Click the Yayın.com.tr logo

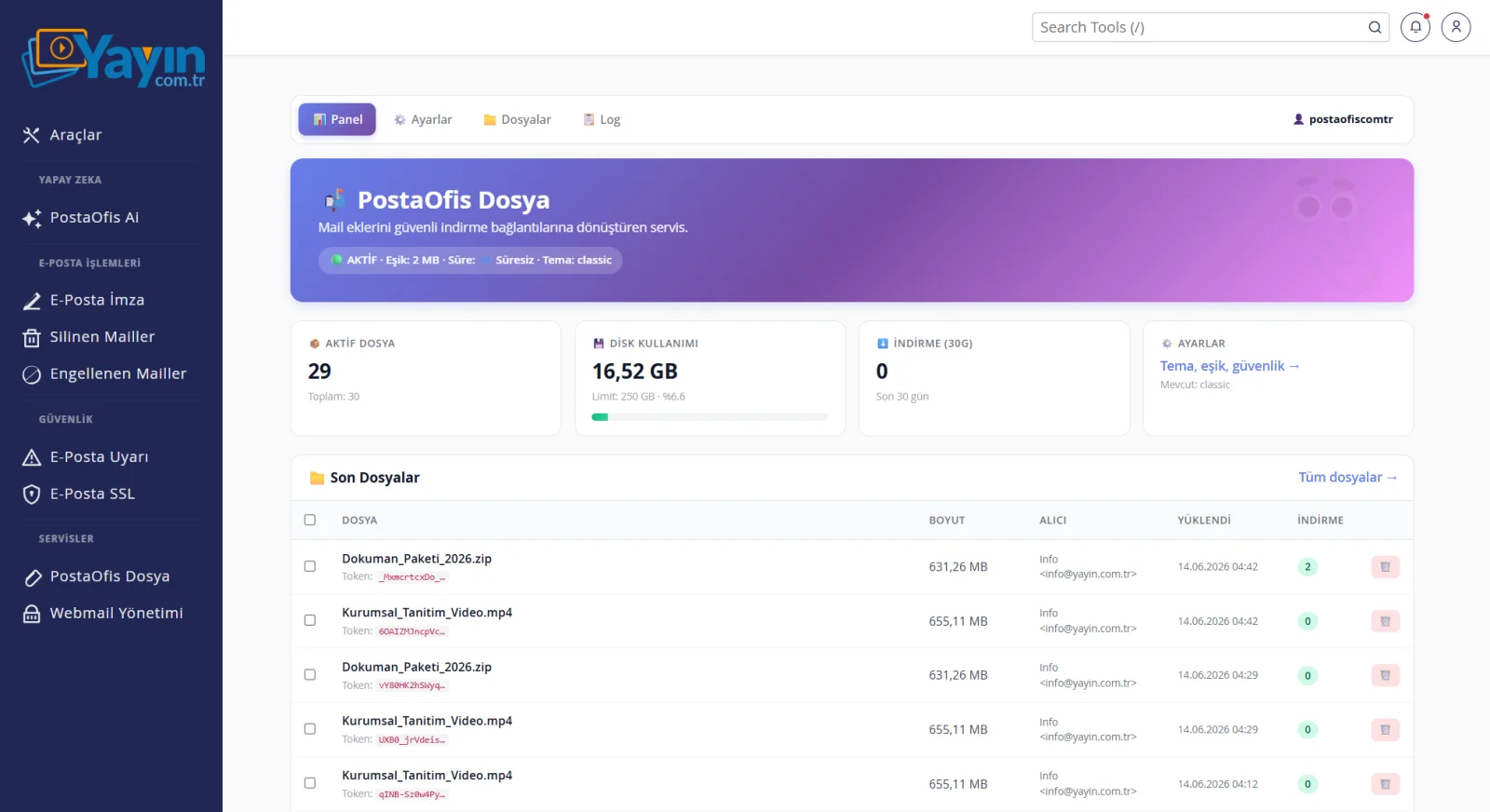pos(113,59)
